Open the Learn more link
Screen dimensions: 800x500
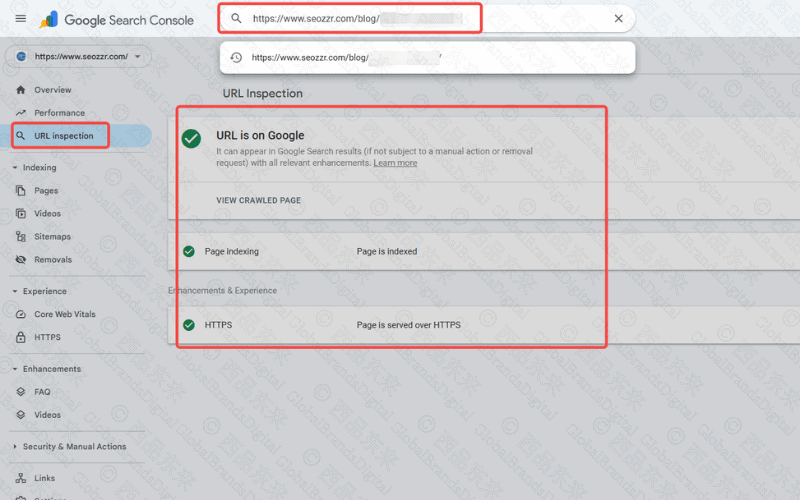(x=395, y=163)
